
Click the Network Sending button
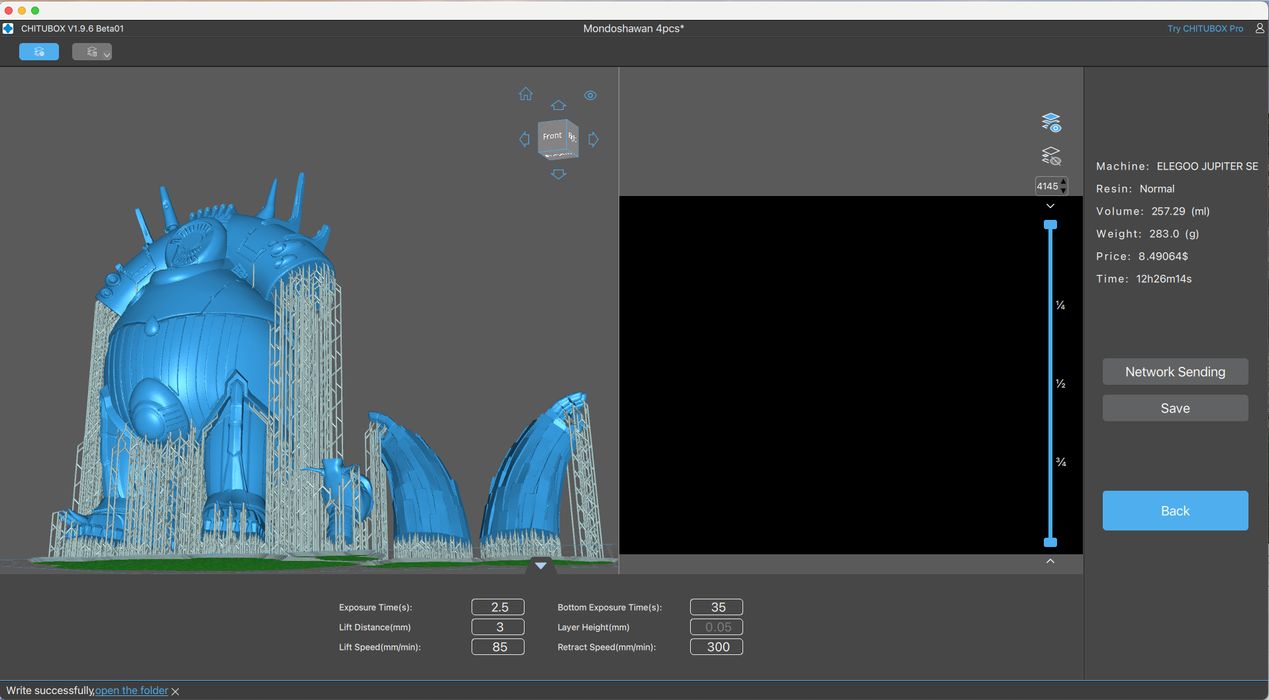(1175, 372)
